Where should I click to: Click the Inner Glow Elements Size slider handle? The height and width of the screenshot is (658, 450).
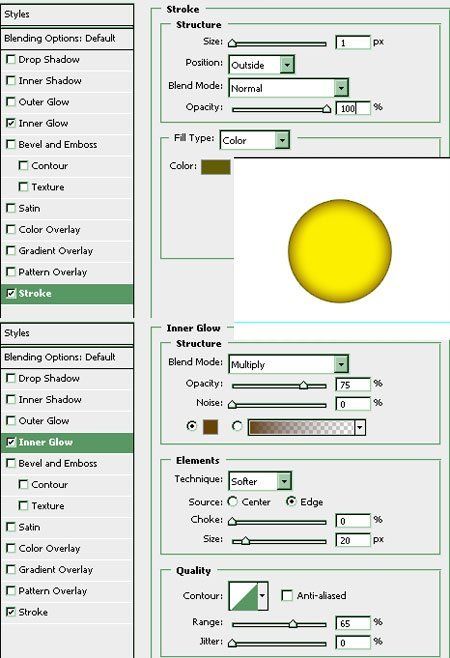click(x=246, y=541)
